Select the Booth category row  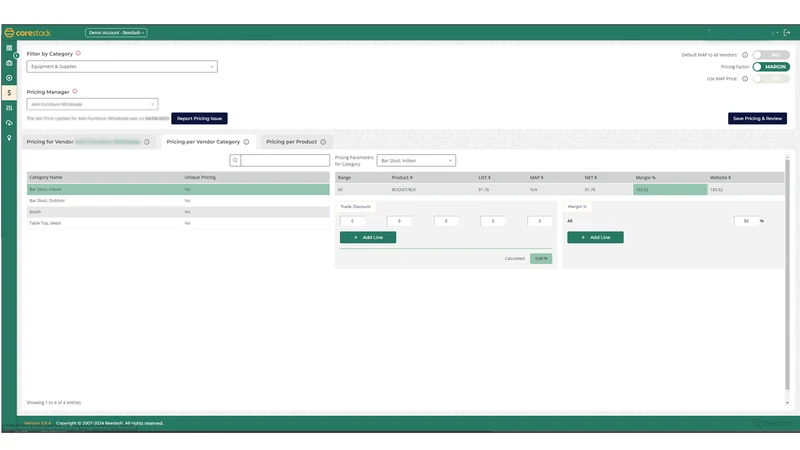click(x=178, y=212)
